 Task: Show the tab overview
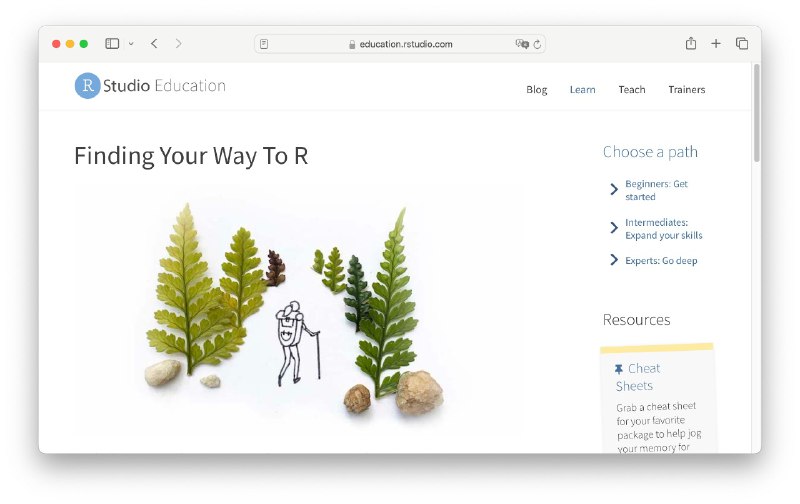pos(742,44)
